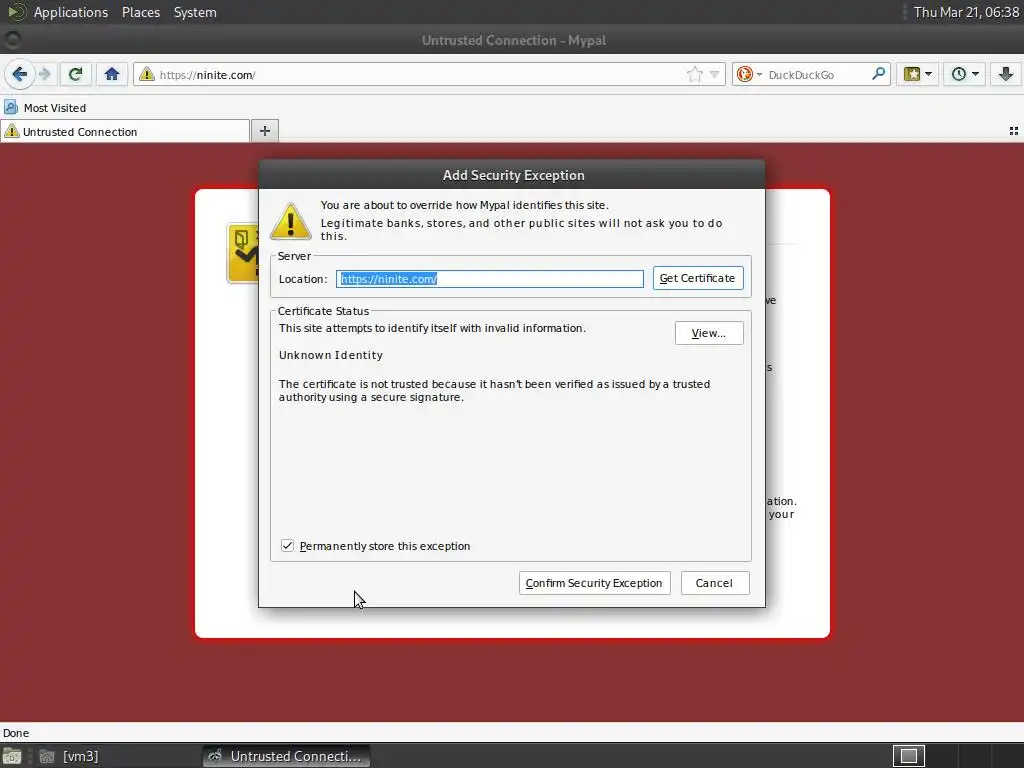The height and width of the screenshot is (768, 1024).
Task: Open the downloads arrow button
Action: pos(1006,74)
